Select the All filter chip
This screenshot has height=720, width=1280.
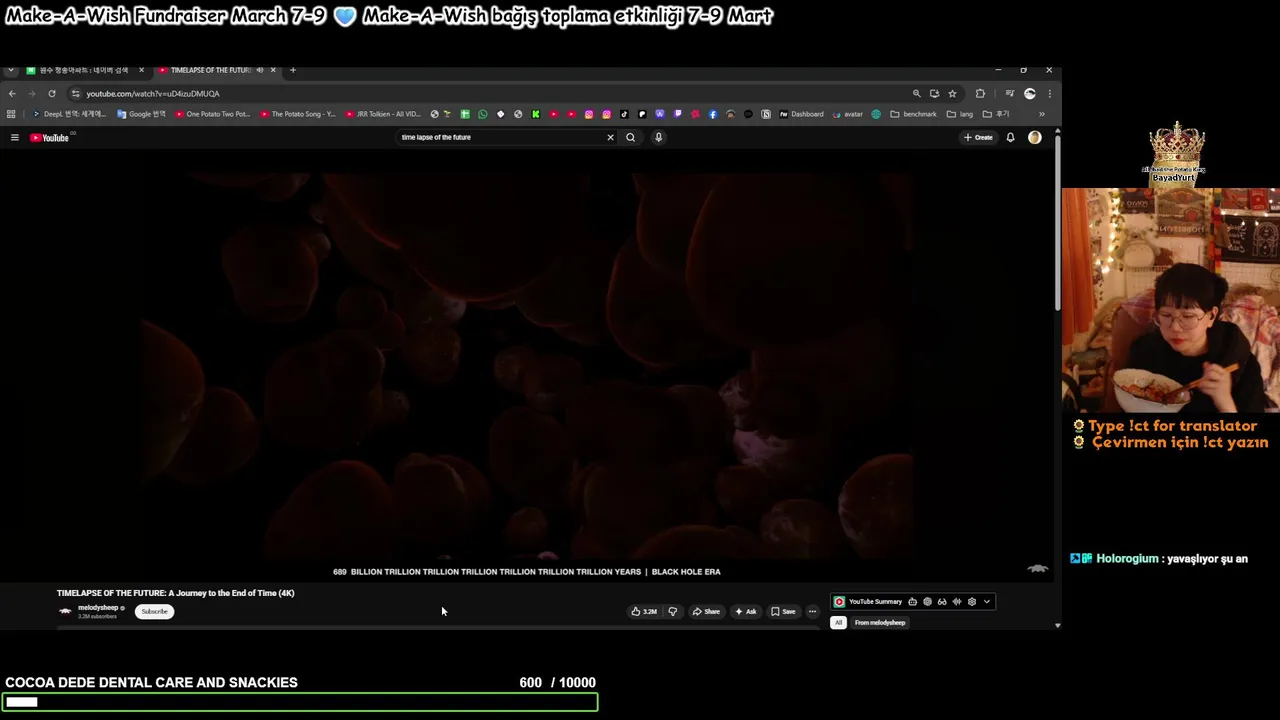coord(838,622)
